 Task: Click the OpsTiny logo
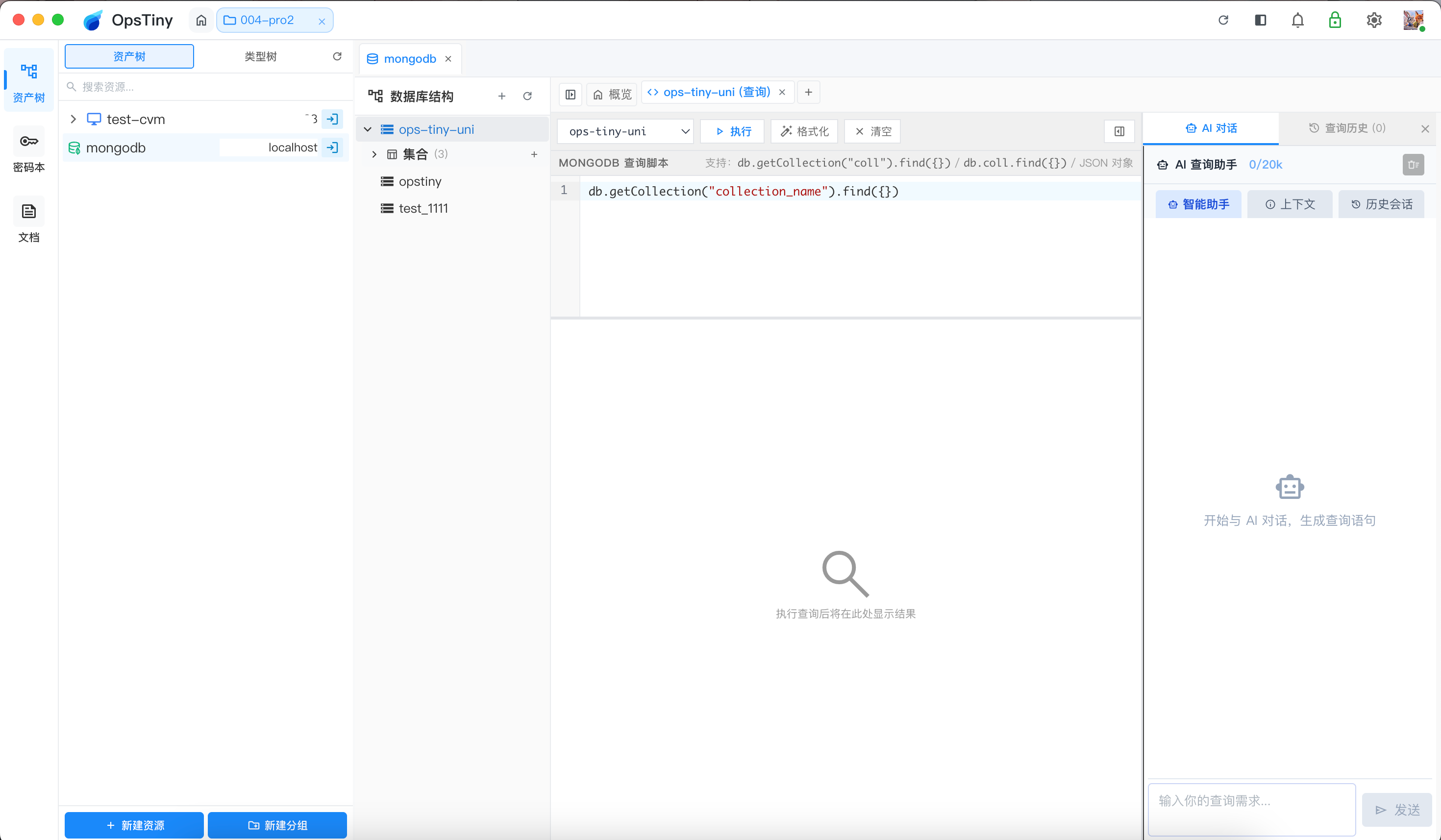click(127, 21)
